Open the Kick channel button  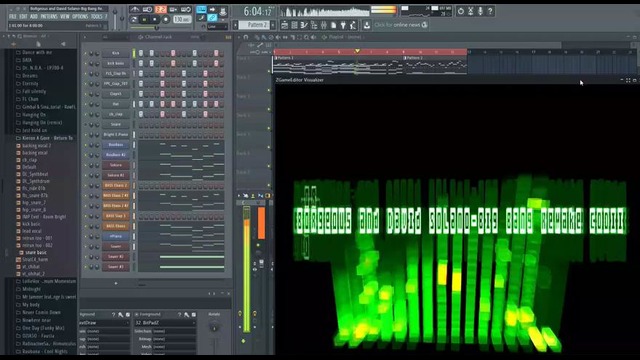pyautogui.click(x=116, y=53)
